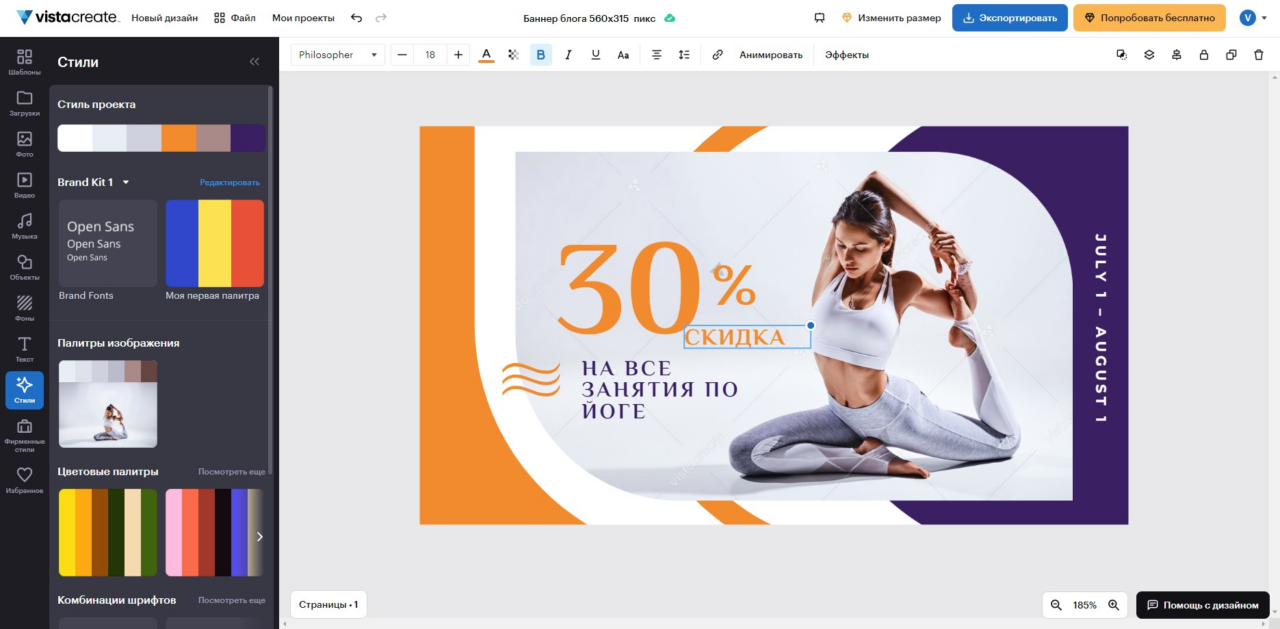Expand the Brand Kit 1 dropdown
This screenshot has height=629, width=1280.
tap(124, 182)
